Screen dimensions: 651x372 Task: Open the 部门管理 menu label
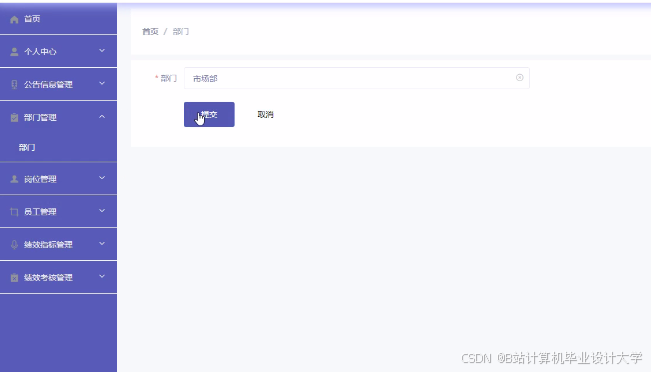click(40, 117)
